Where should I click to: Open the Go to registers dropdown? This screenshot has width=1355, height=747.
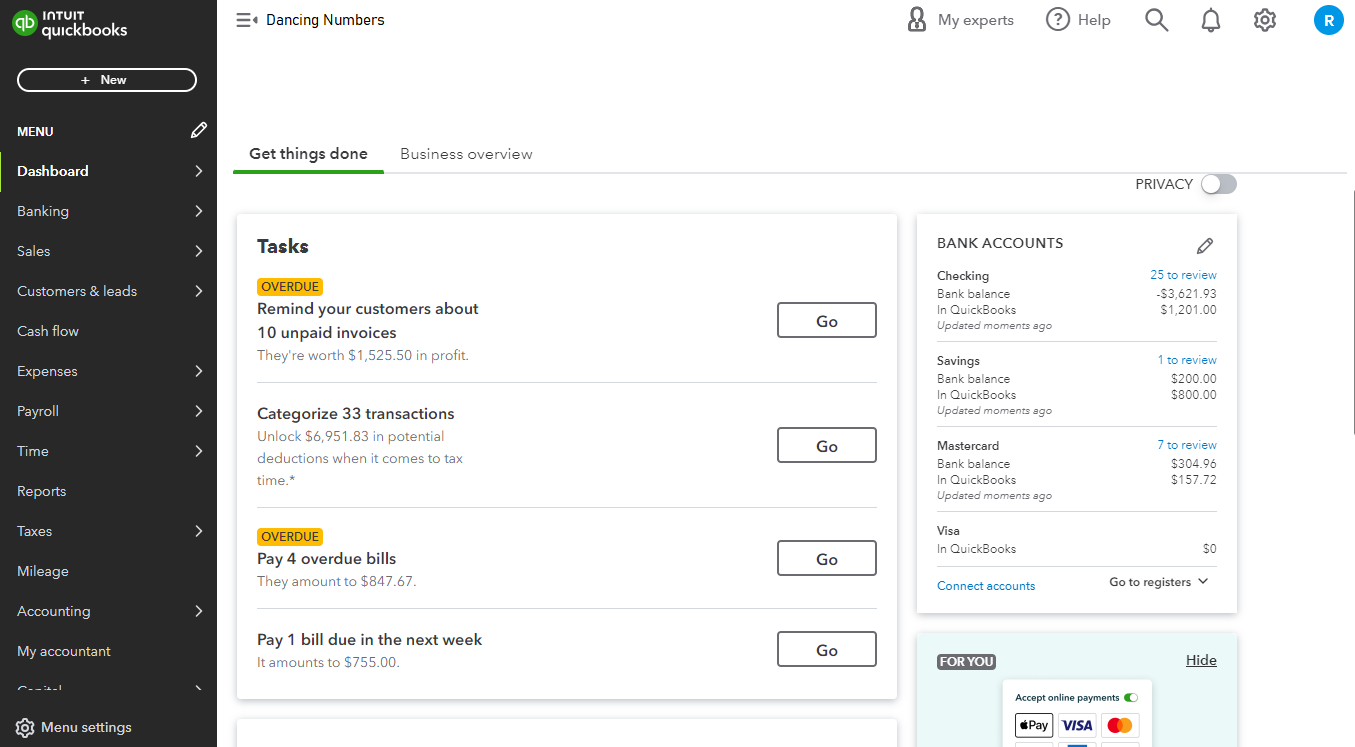(x=1157, y=581)
